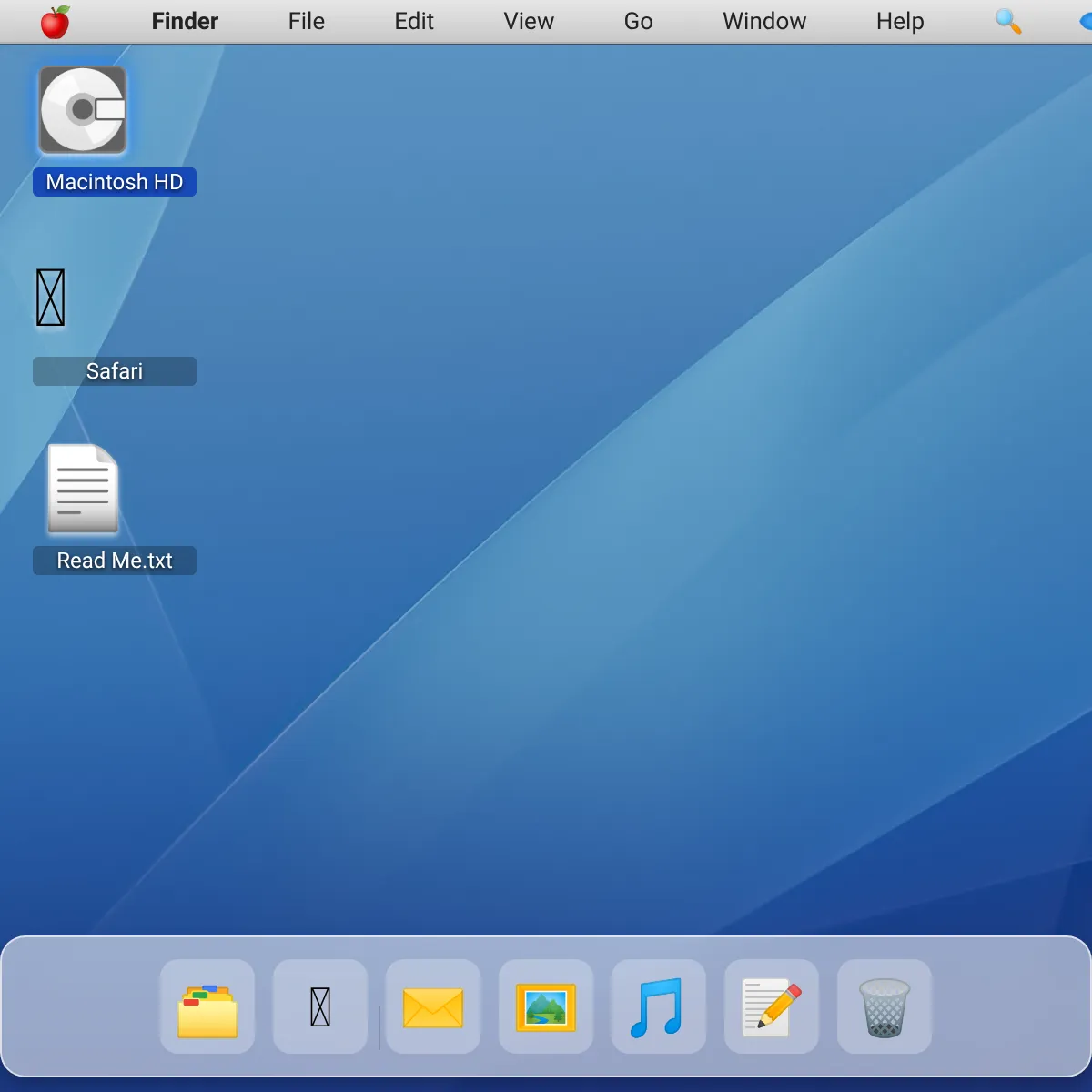Select the Macintosh HD disk icon

coord(83,110)
